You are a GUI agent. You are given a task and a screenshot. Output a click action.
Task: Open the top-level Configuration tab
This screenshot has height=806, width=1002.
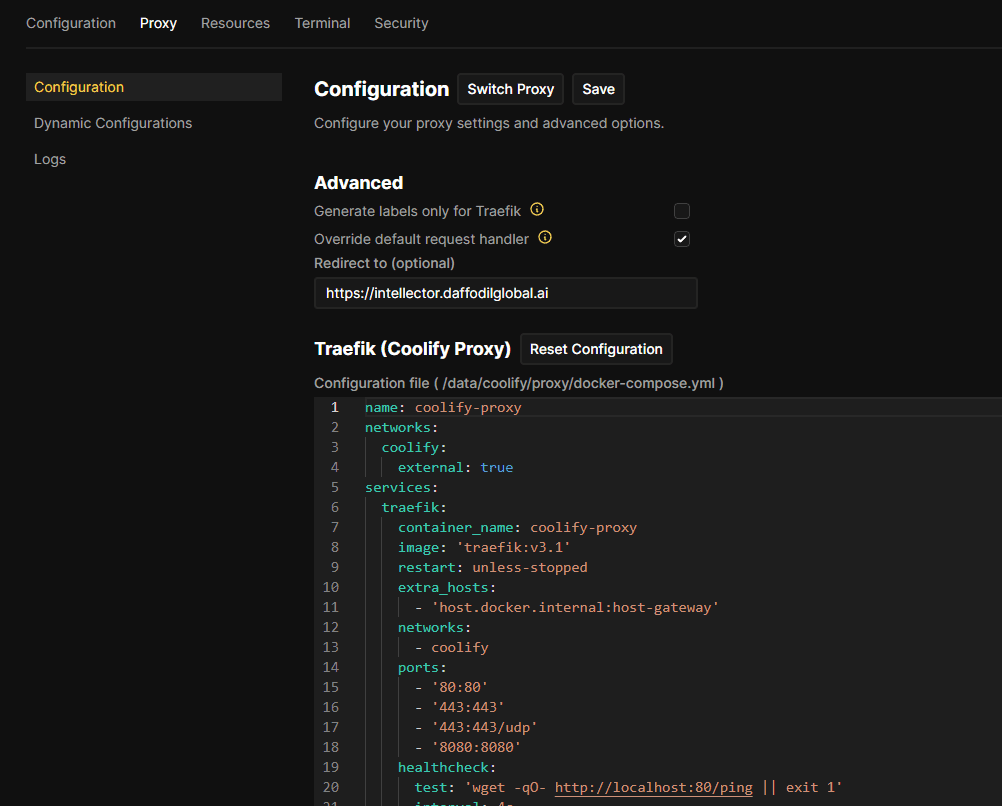(x=70, y=23)
